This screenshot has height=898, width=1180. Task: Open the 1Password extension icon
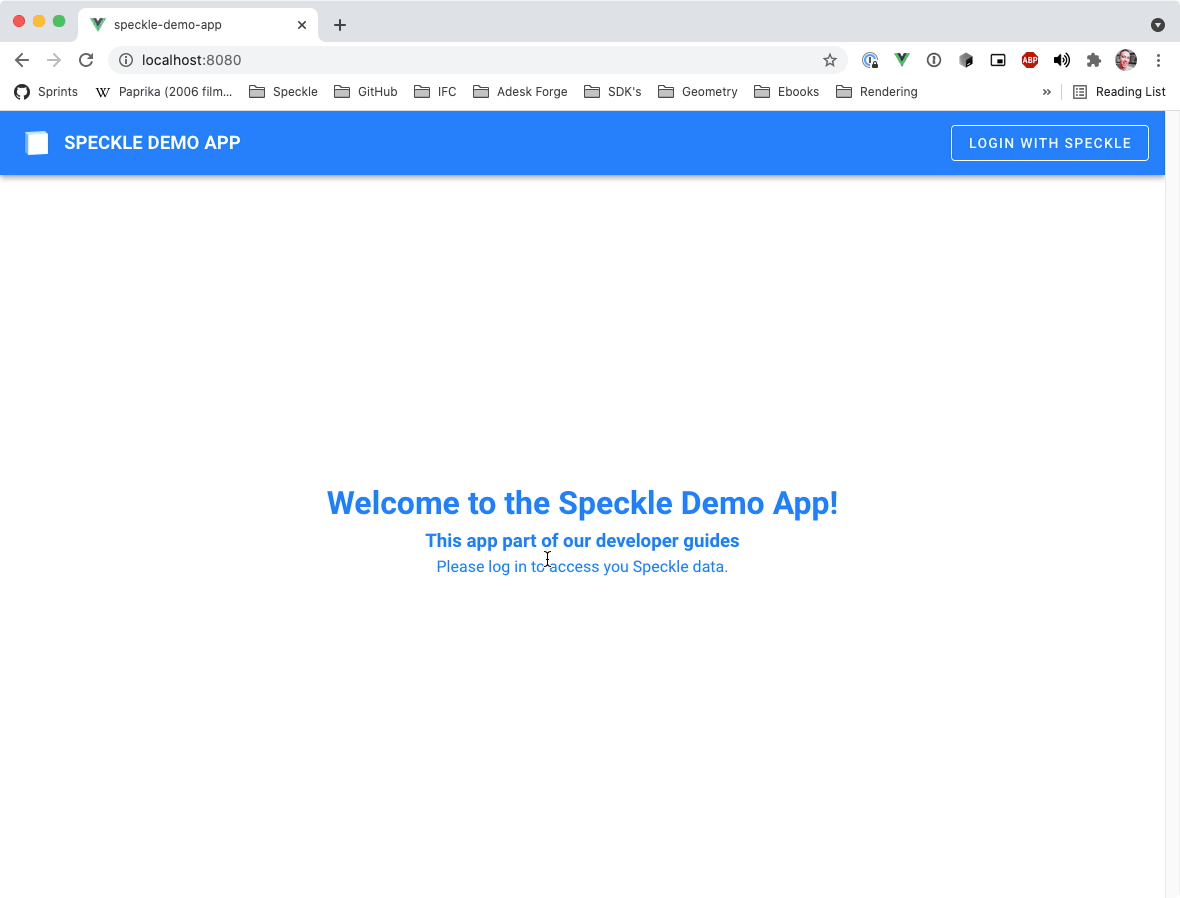[934, 60]
